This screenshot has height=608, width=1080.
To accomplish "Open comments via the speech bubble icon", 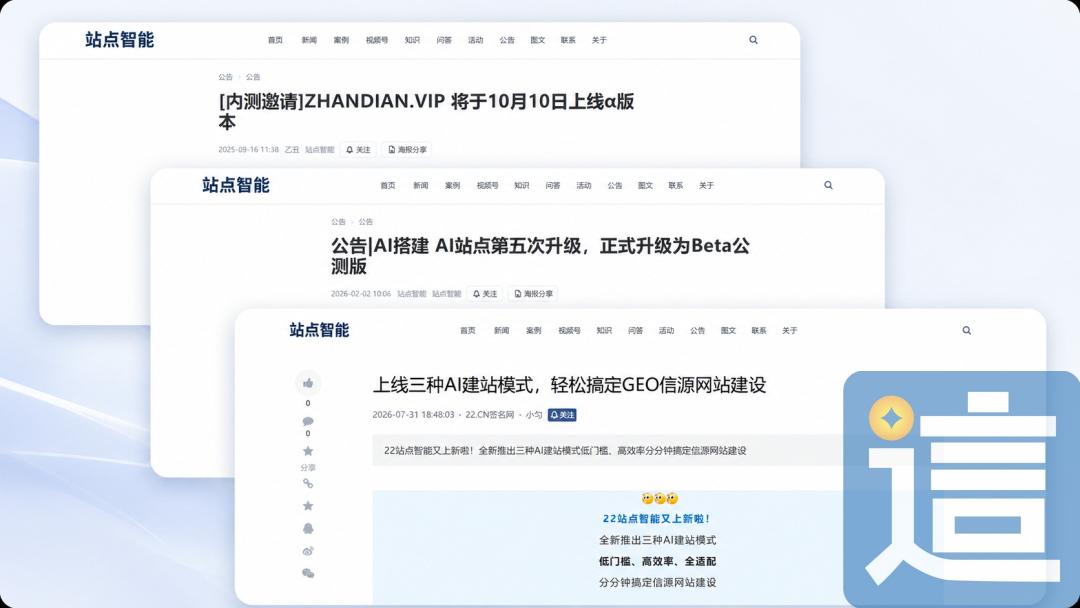I will click(308, 421).
